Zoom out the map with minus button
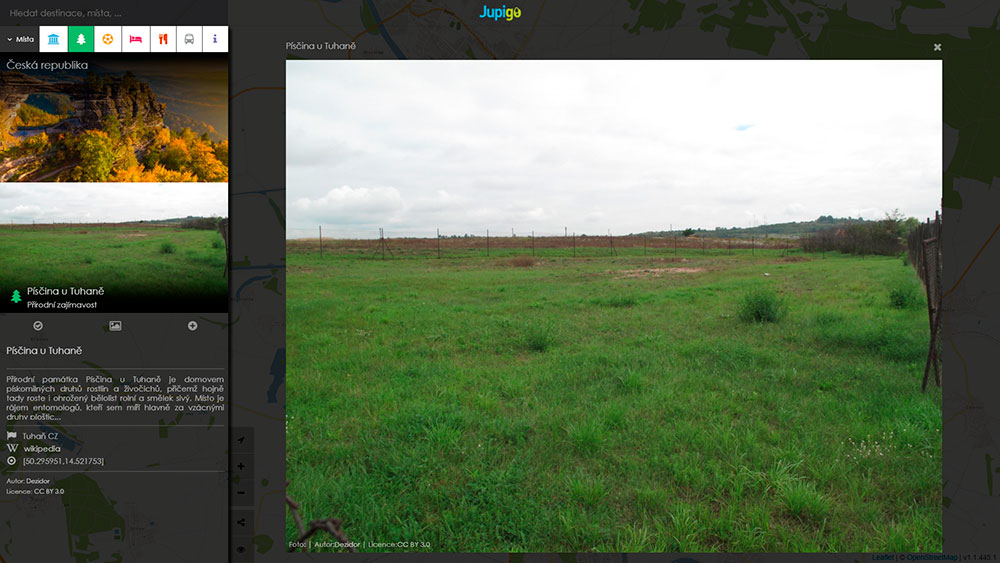The width and height of the screenshot is (1000, 563). coord(241,492)
